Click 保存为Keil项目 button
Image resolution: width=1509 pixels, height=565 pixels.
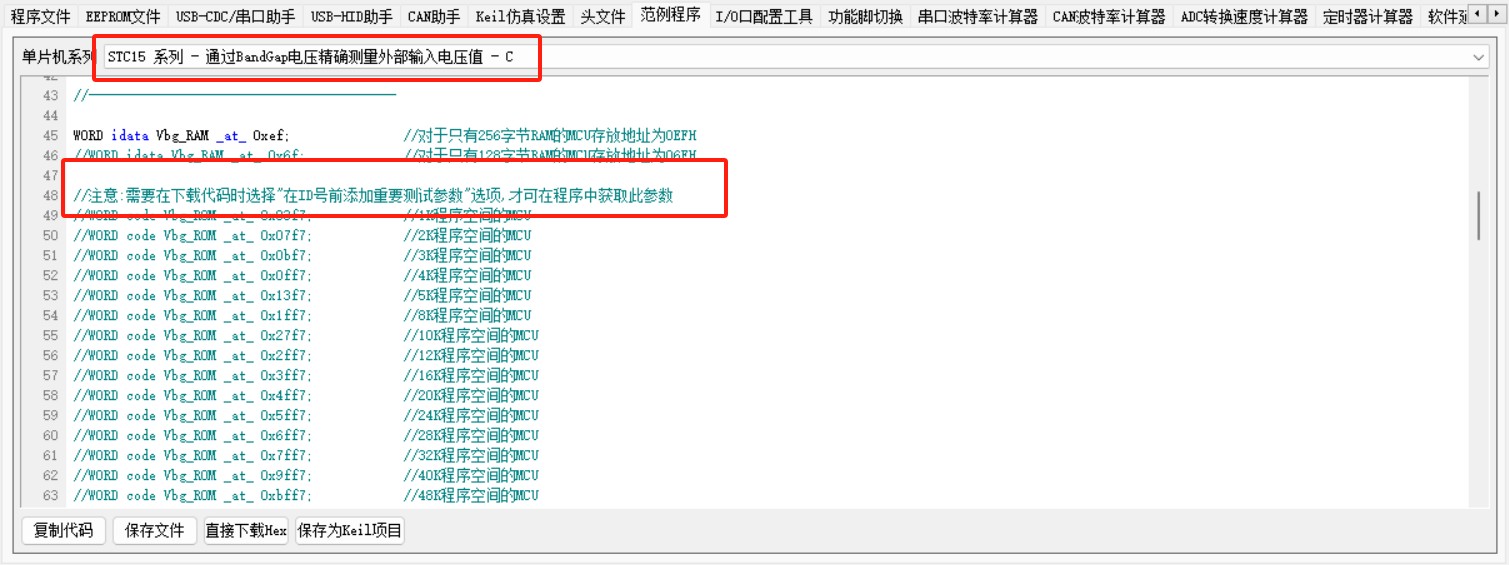(x=350, y=530)
